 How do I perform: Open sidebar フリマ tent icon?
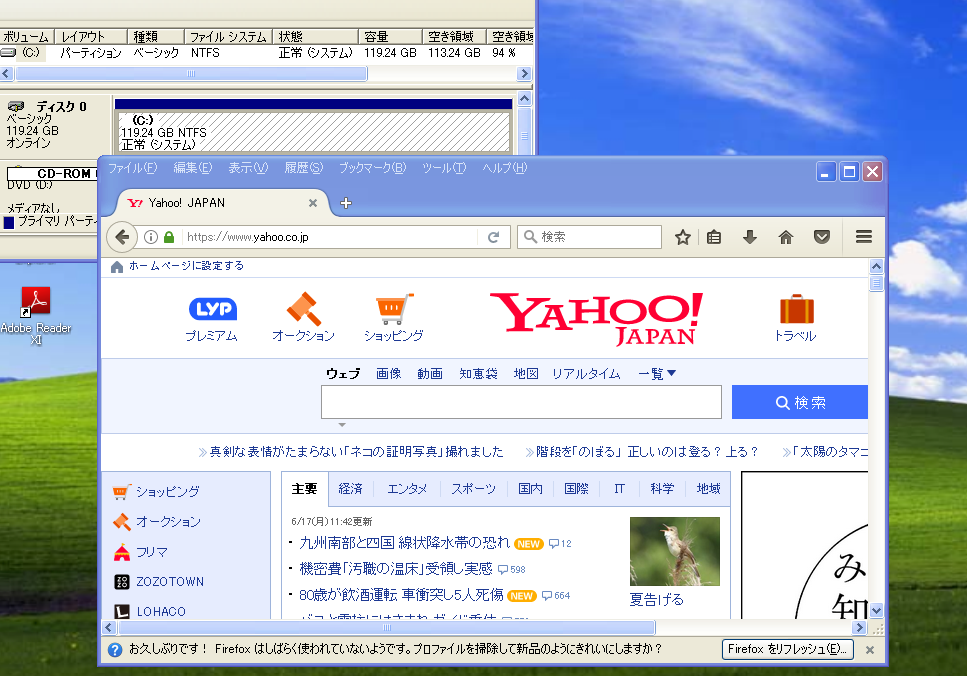[121, 552]
